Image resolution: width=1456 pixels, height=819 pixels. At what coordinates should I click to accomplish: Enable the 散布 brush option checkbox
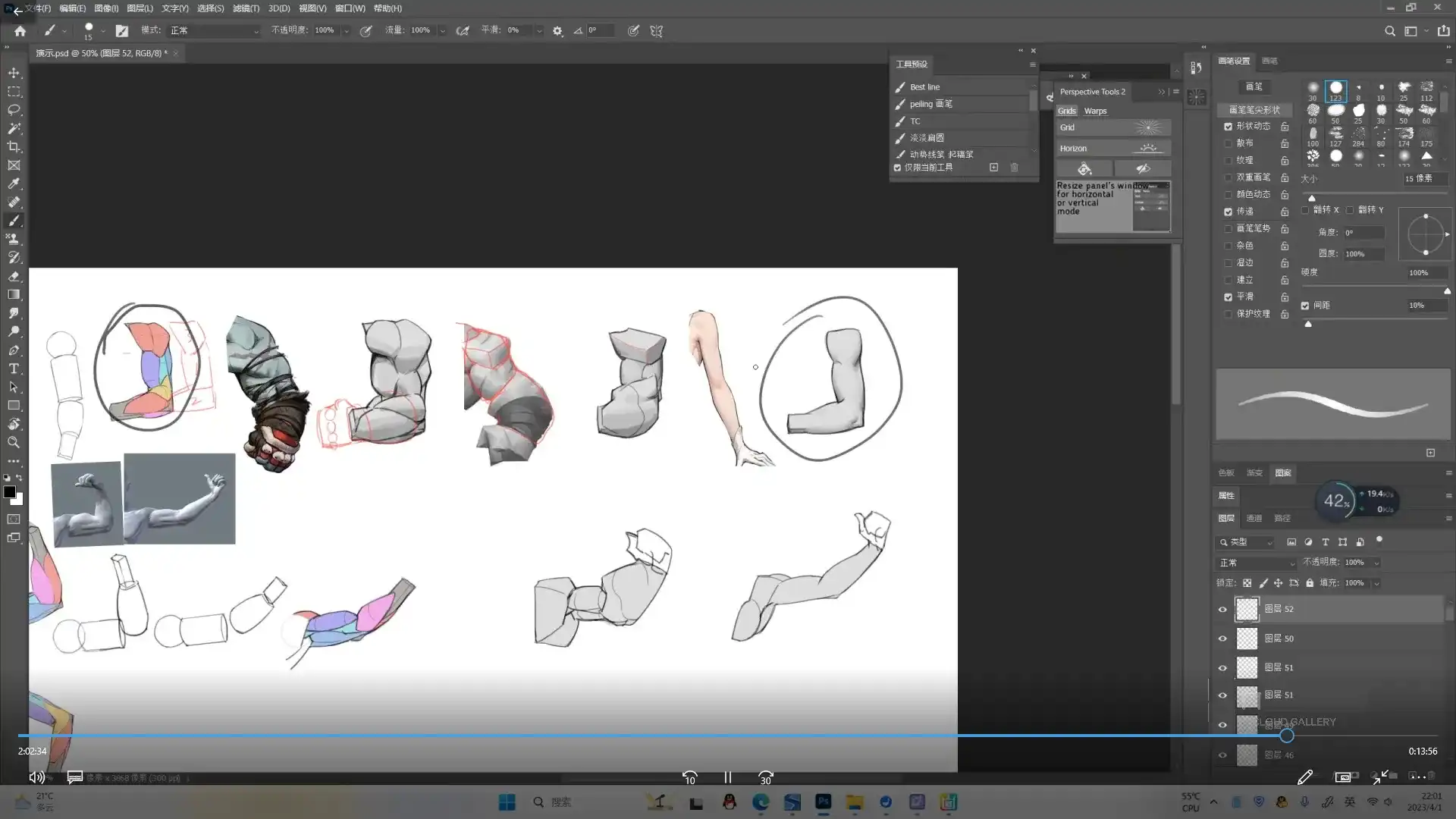(1228, 143)
